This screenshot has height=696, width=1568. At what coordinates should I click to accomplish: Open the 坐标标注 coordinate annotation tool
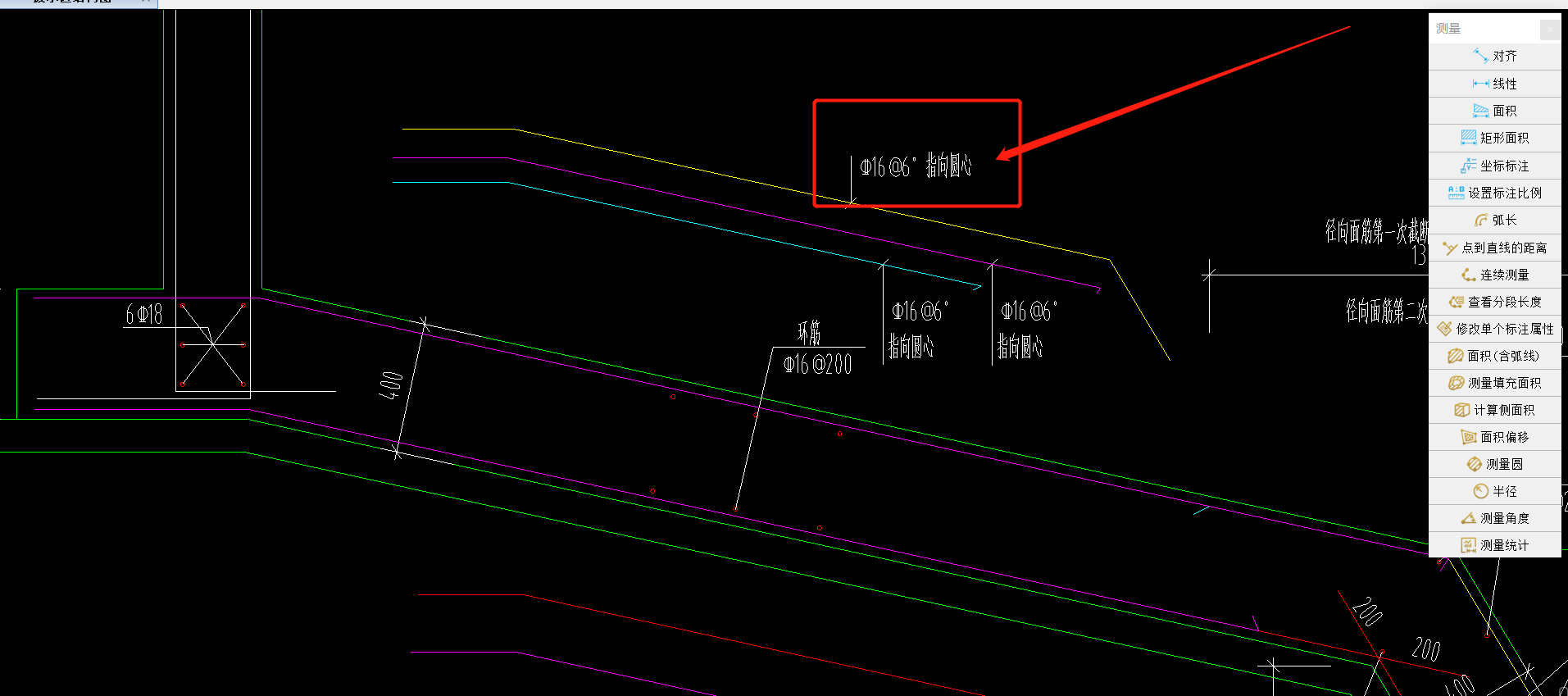(1494, 166)
